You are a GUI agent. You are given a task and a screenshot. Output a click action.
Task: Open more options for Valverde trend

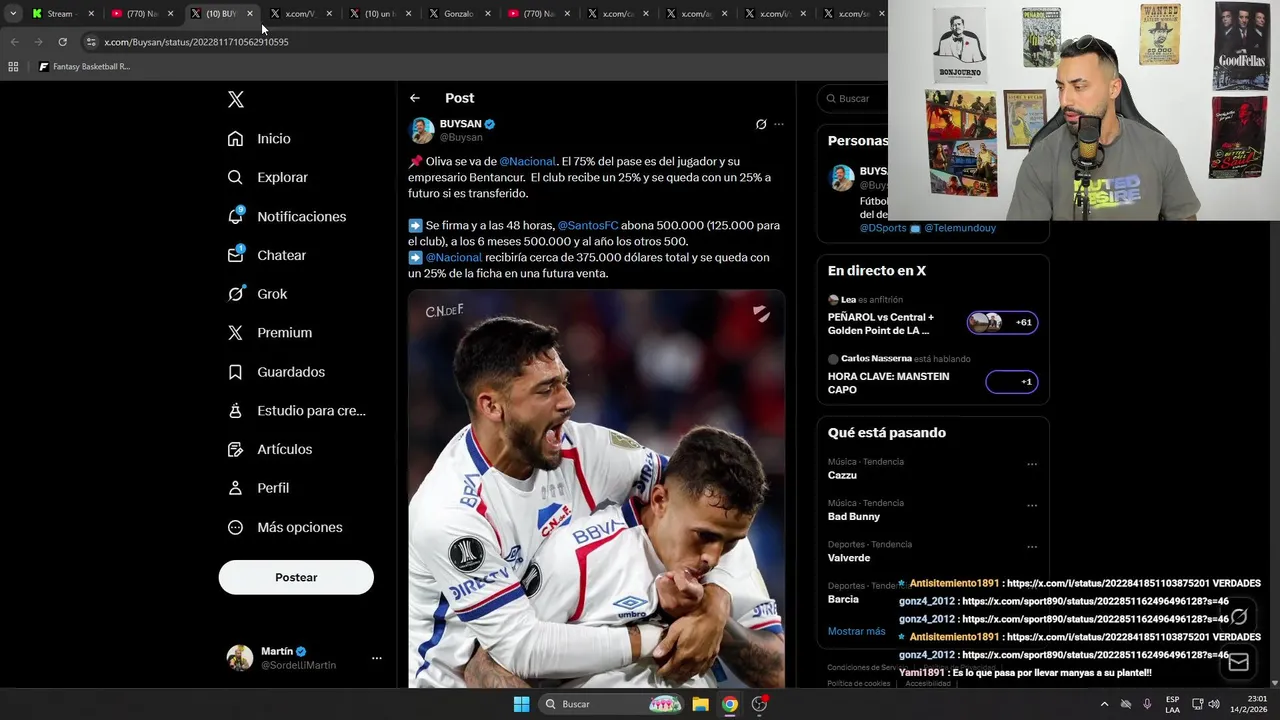point(1032,547)
